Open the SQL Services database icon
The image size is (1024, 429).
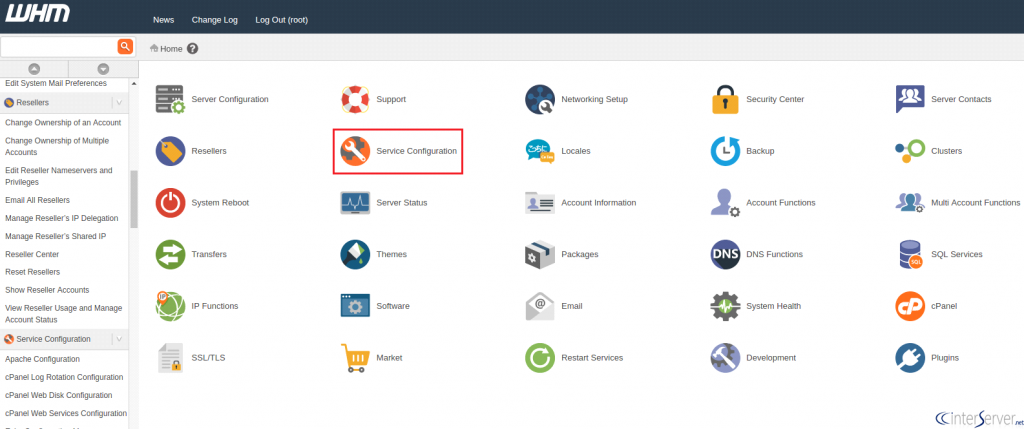pyautogui.click(x=910, y=254)
